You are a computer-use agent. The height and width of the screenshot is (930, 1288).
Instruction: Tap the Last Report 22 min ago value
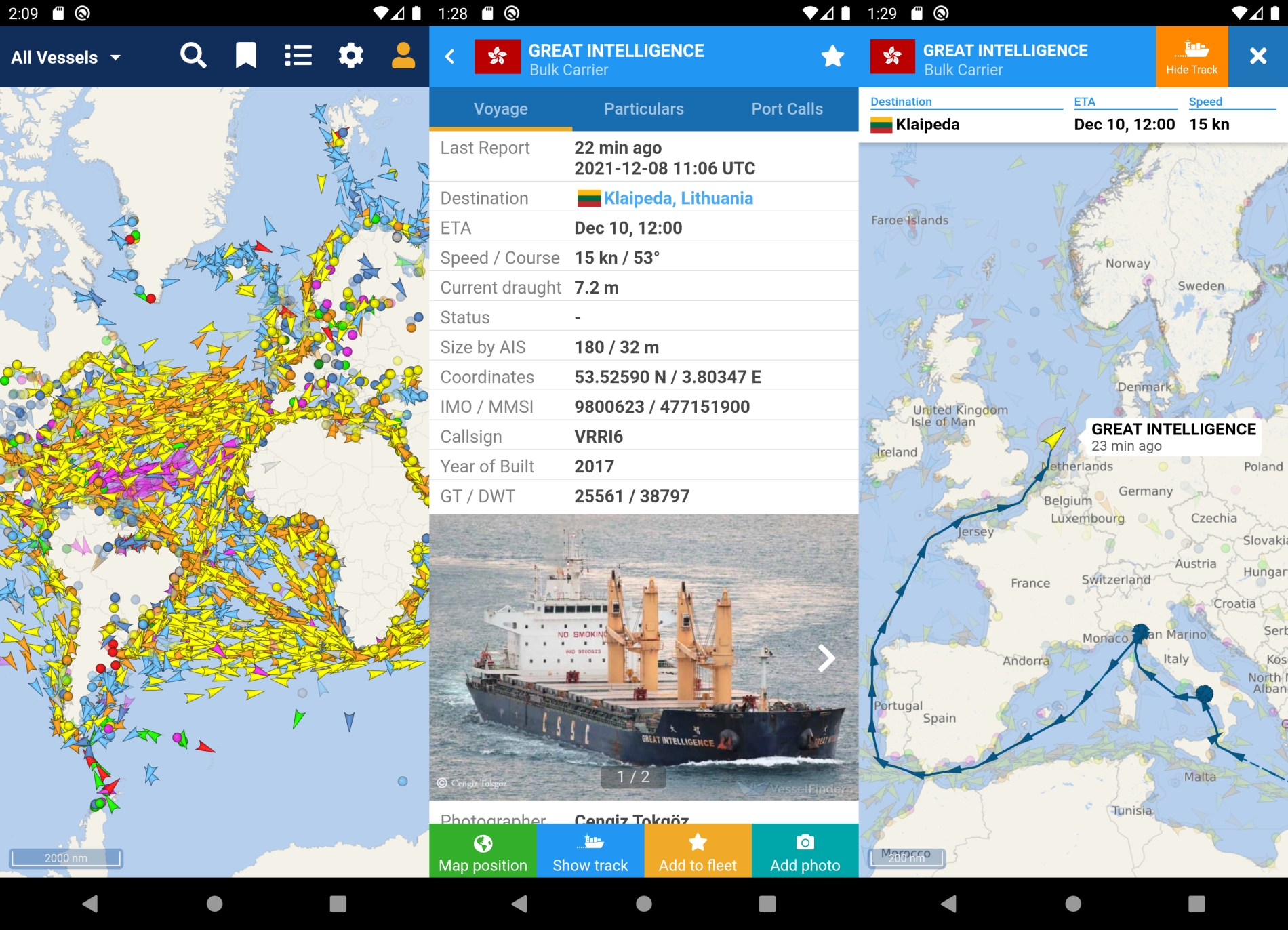click(618, 148)
